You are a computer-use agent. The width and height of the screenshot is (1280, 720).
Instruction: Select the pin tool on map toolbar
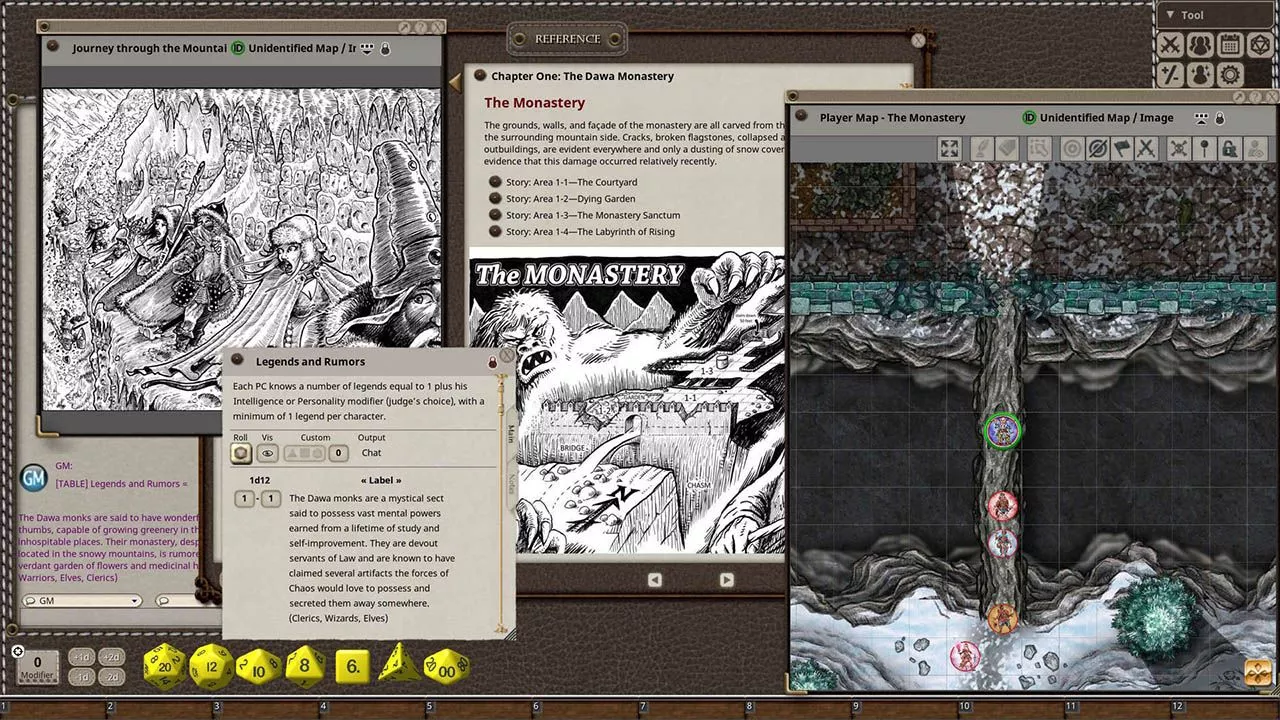pyautogui.click(x=1205, y=149)
